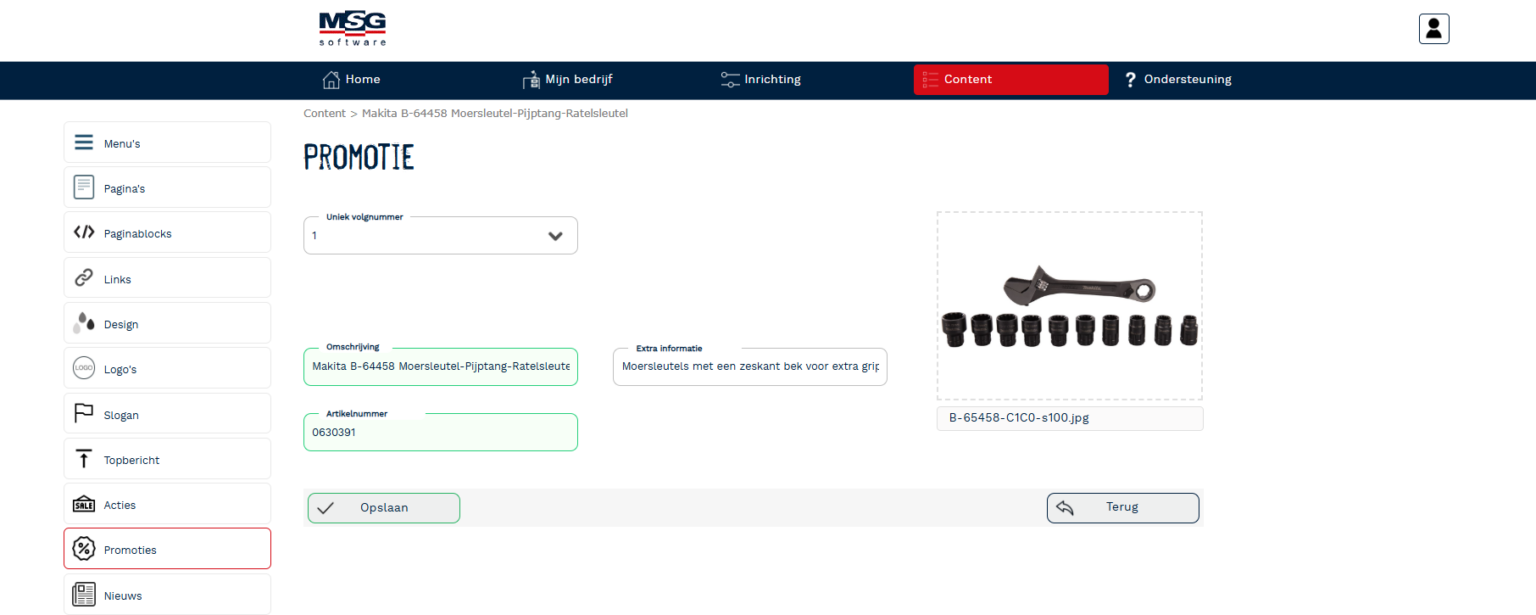Save with the Opslaan button
This screenshot has height=615, width=1536.
[384, 508]
